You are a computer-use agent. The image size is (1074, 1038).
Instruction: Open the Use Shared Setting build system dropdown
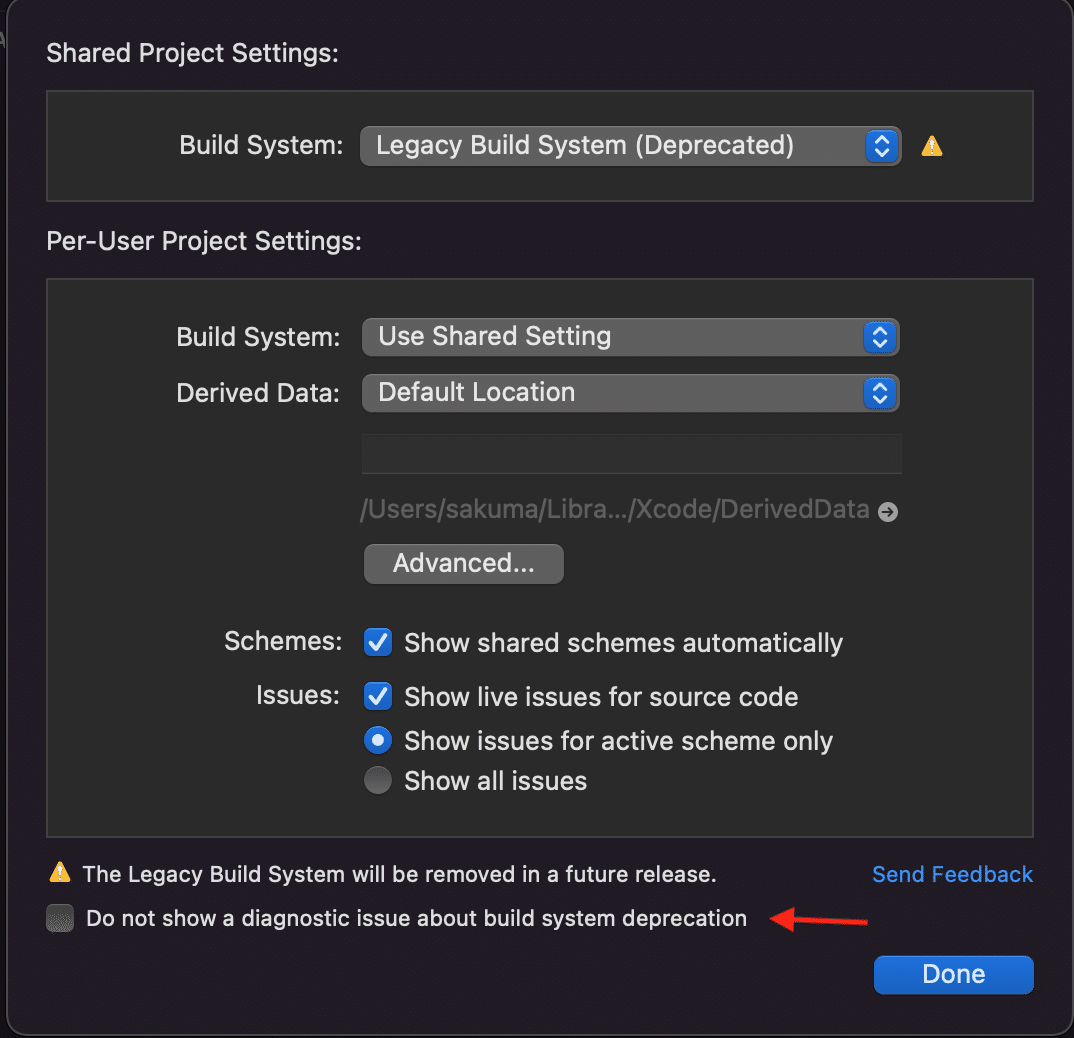coord(630,337)
